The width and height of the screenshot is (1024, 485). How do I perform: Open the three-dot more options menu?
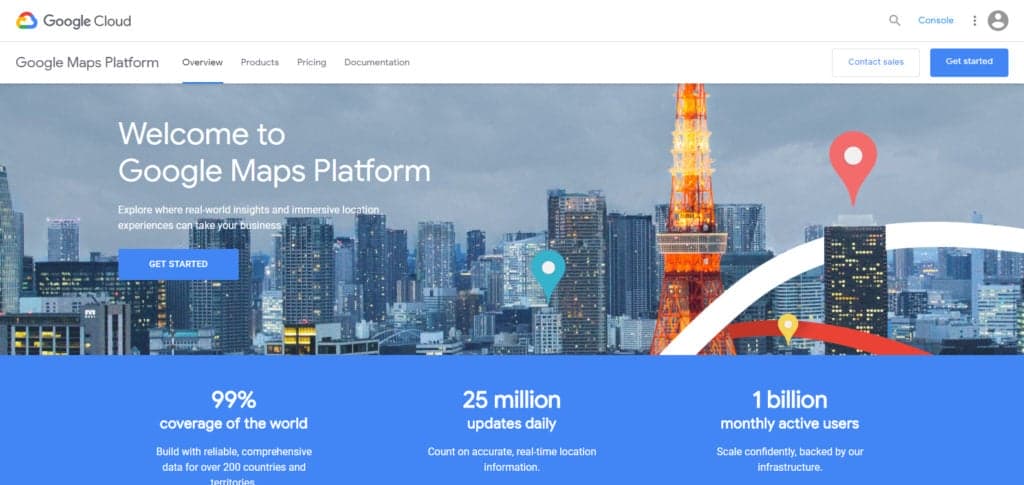click(x=974, y=21)
